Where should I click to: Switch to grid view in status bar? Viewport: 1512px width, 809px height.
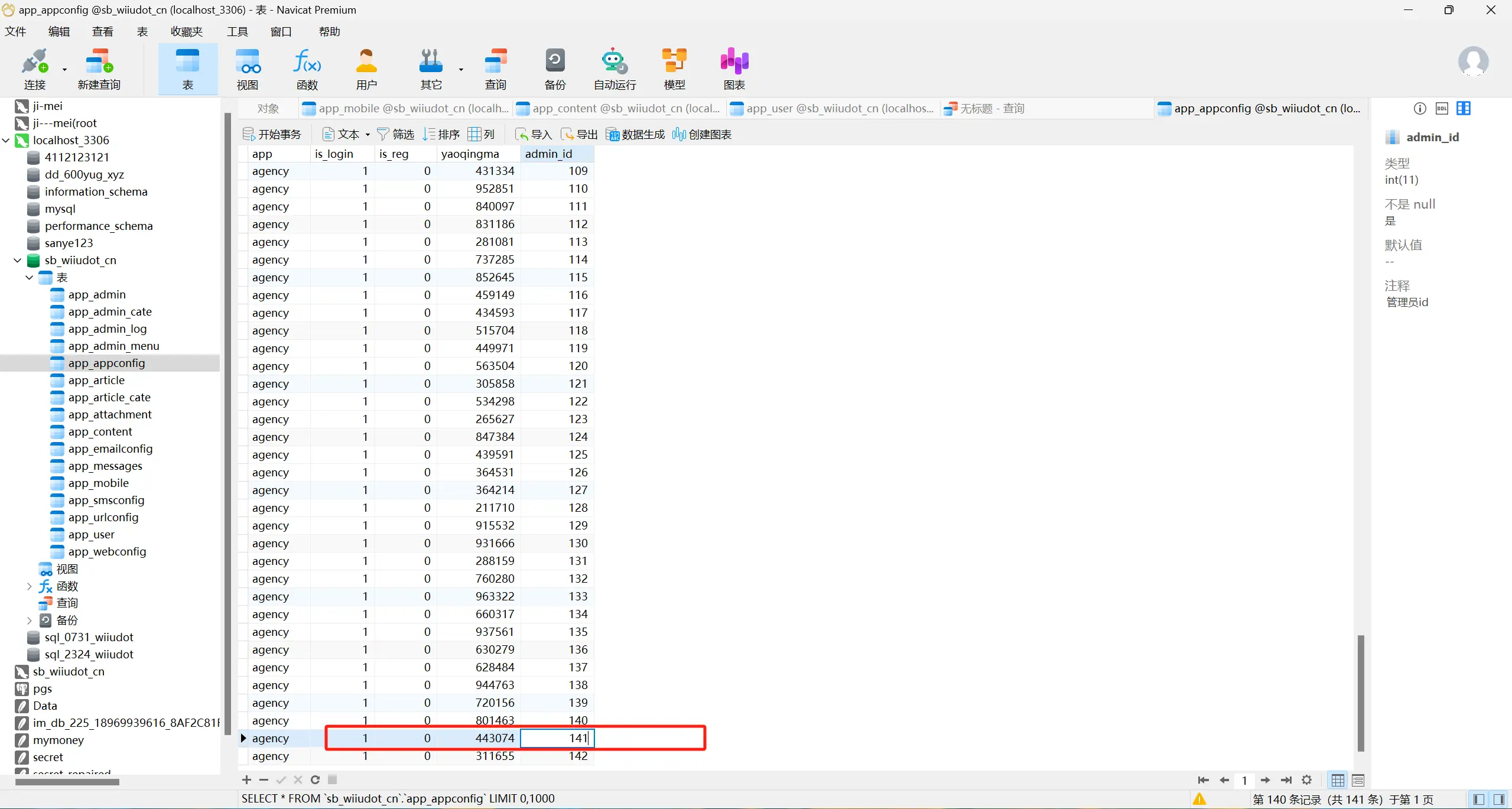tap(1338, 780)
